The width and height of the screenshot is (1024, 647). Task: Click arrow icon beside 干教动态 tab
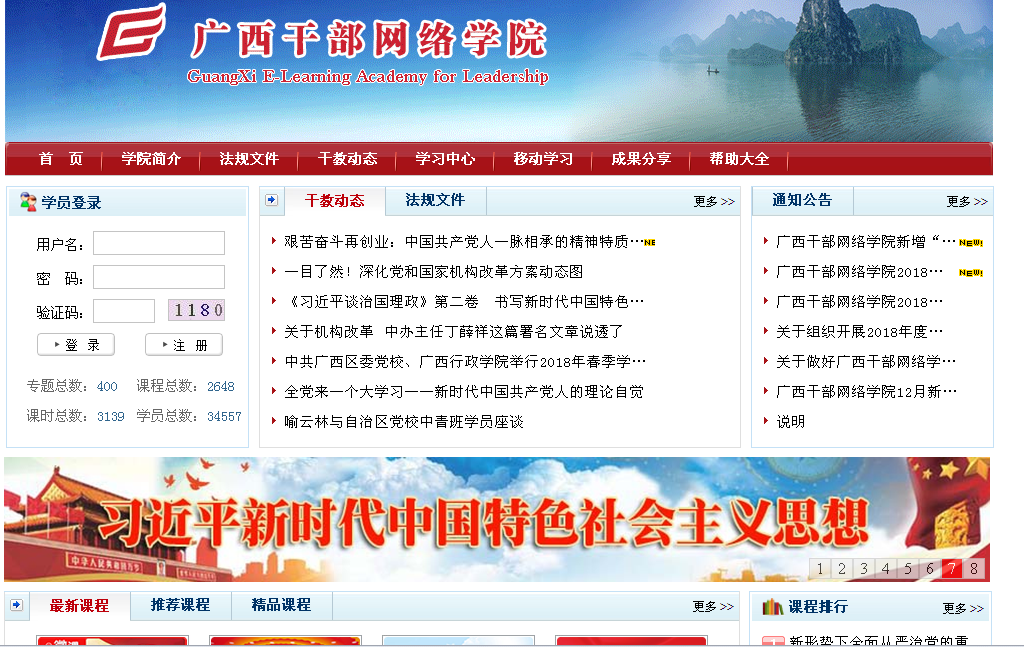(271, 201)
